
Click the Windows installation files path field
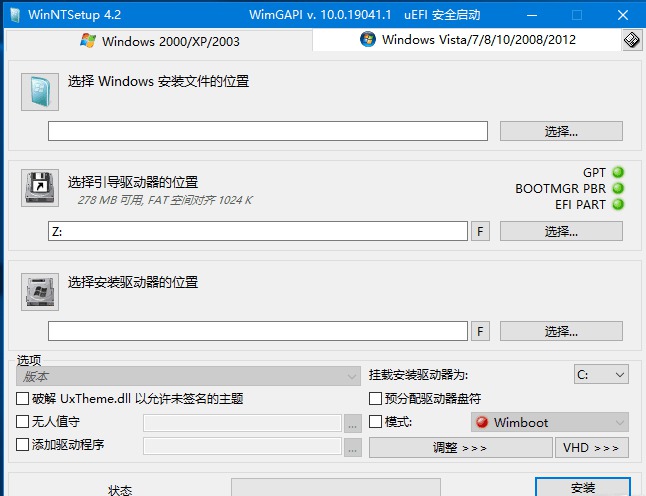pos(268,131)
